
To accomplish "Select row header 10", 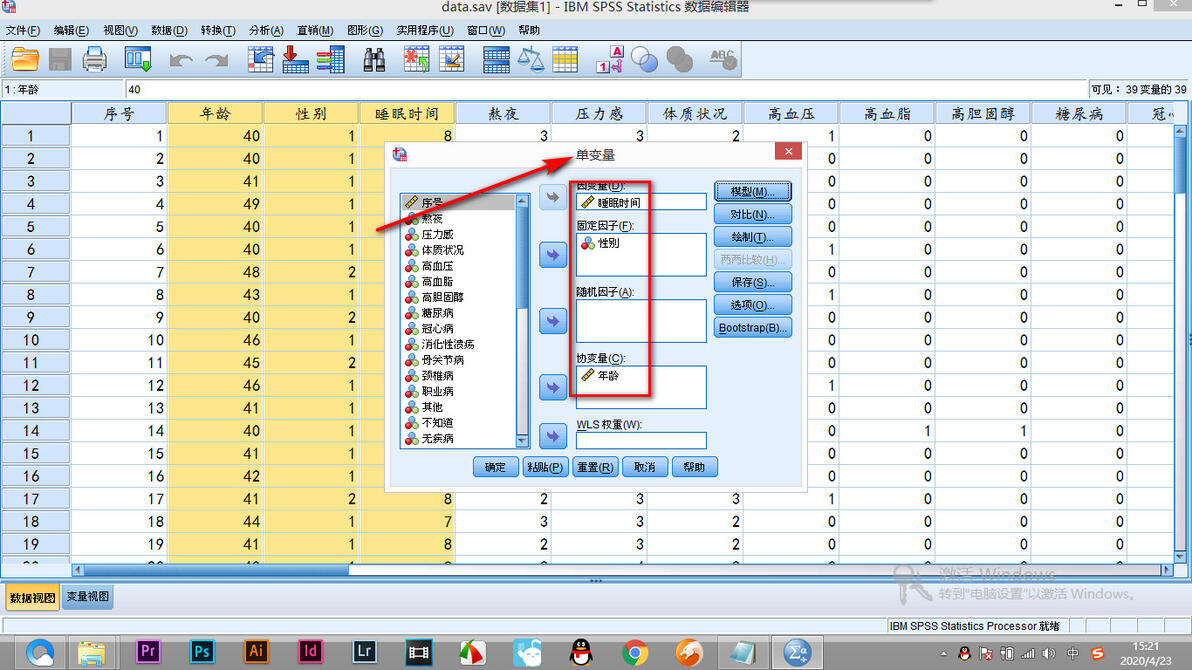I will [35, 340].
